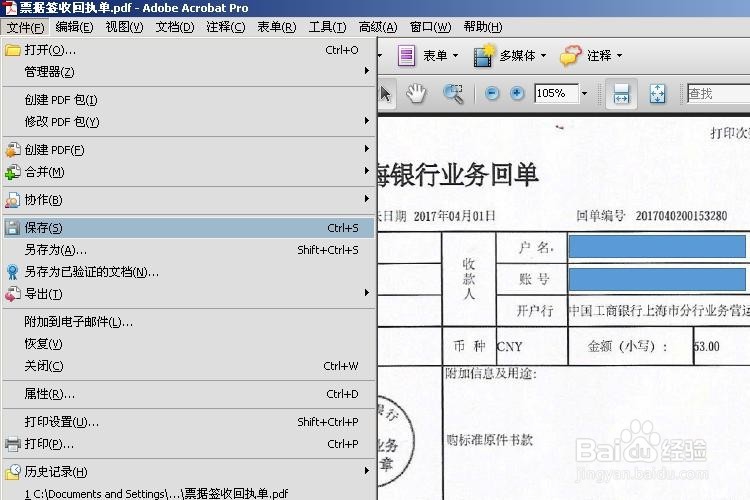Click the 合并(M) icon
The width and height of the screenshot is (750, 500).
(13, 172)
